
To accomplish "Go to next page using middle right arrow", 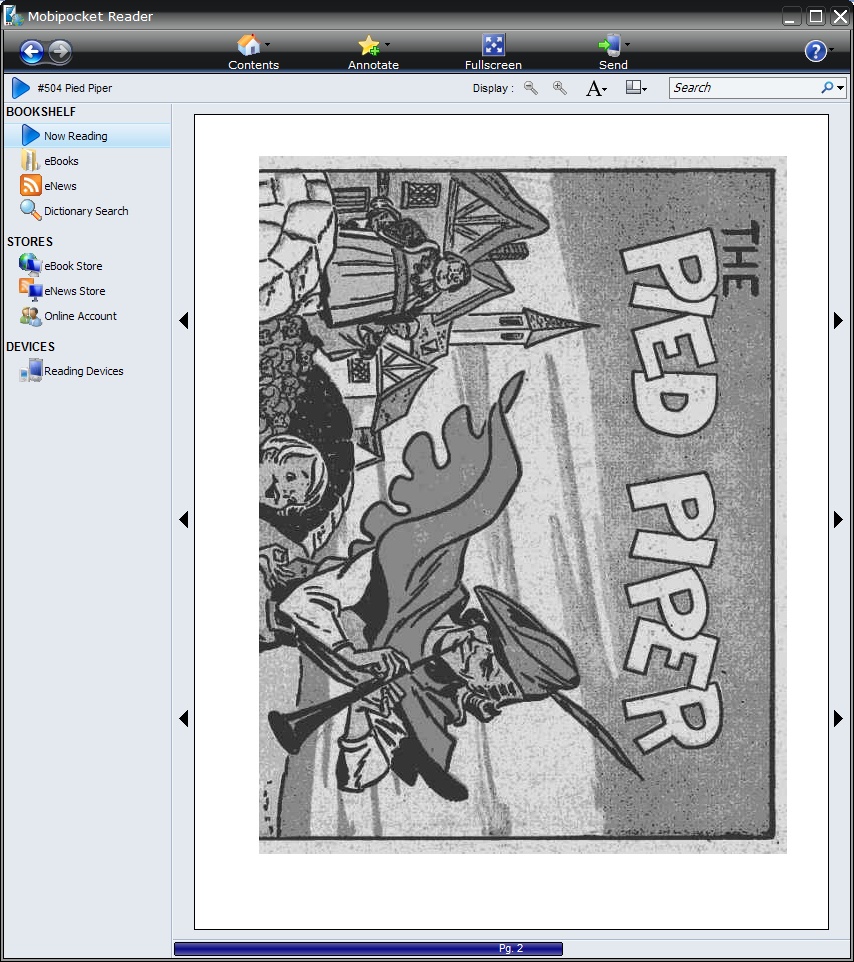I will (839, 520).
